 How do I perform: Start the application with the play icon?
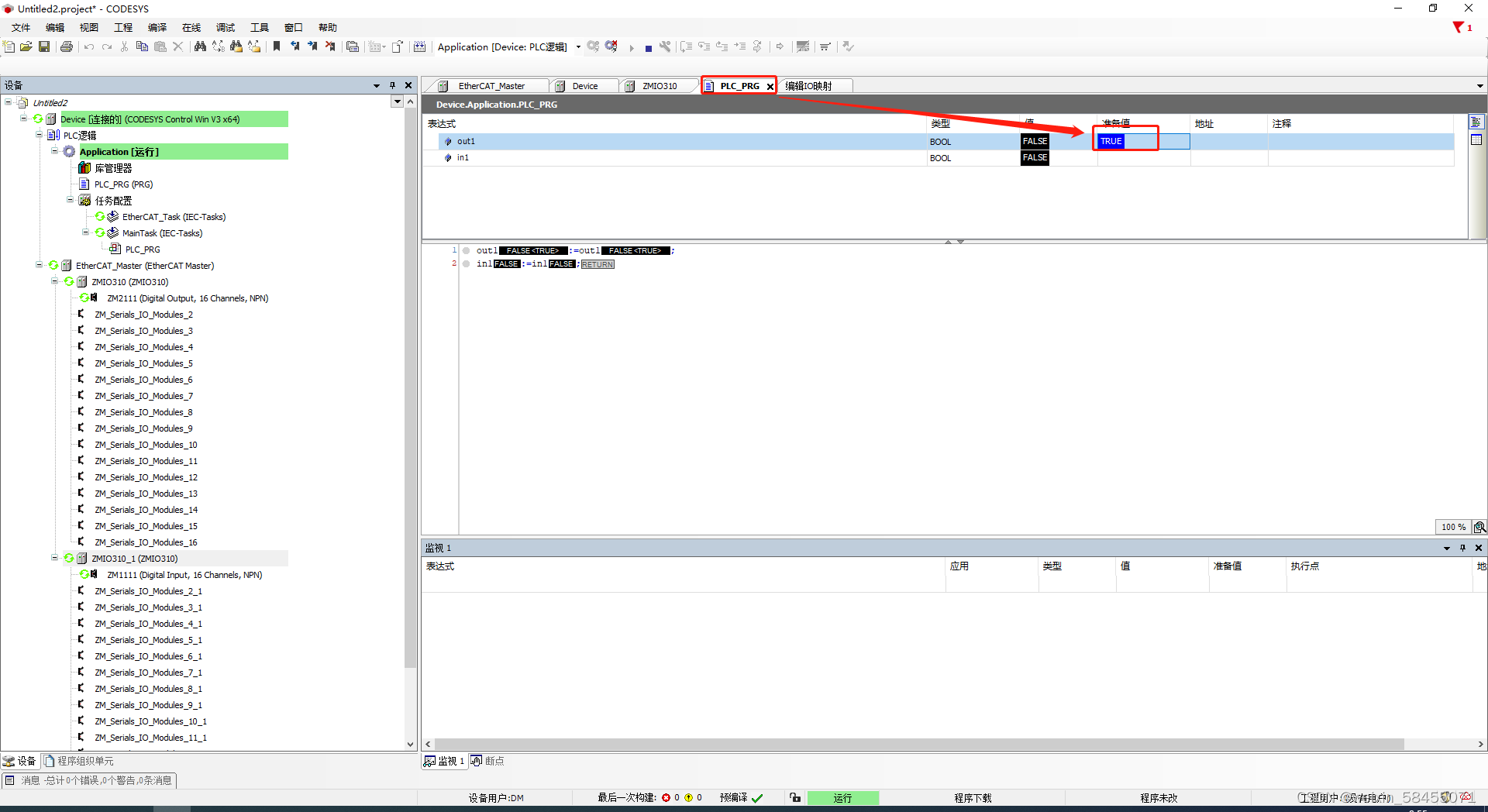click(x=632, y=46)
